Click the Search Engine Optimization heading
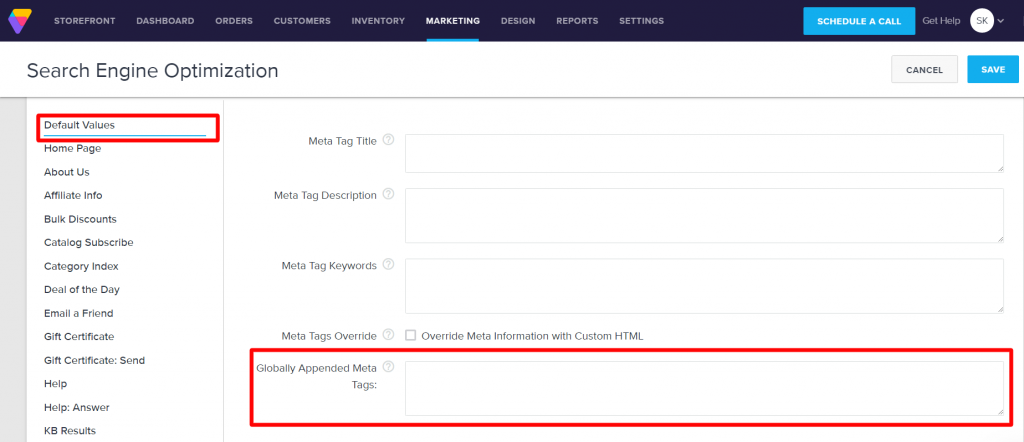This screenshot has height=442, width=1024. [153, 71]
